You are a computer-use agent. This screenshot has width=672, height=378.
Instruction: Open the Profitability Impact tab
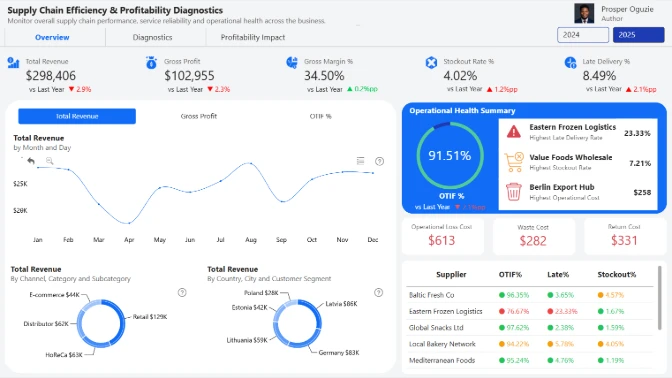click(253, 37)
